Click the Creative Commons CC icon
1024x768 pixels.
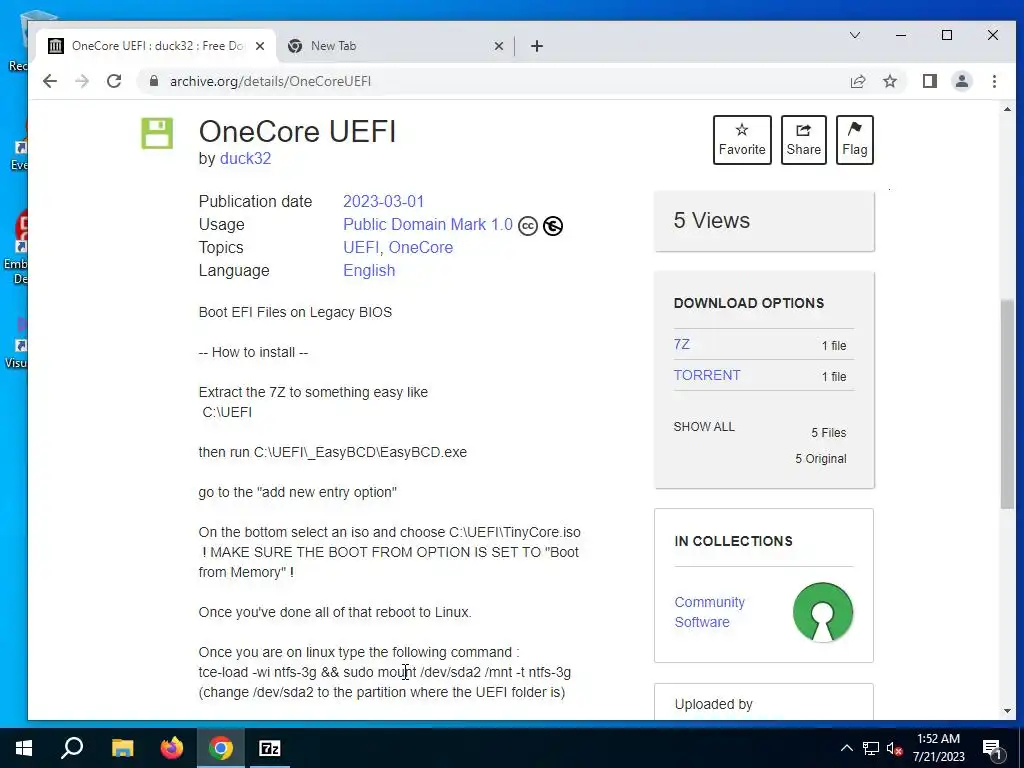click(x=528, y=226)
